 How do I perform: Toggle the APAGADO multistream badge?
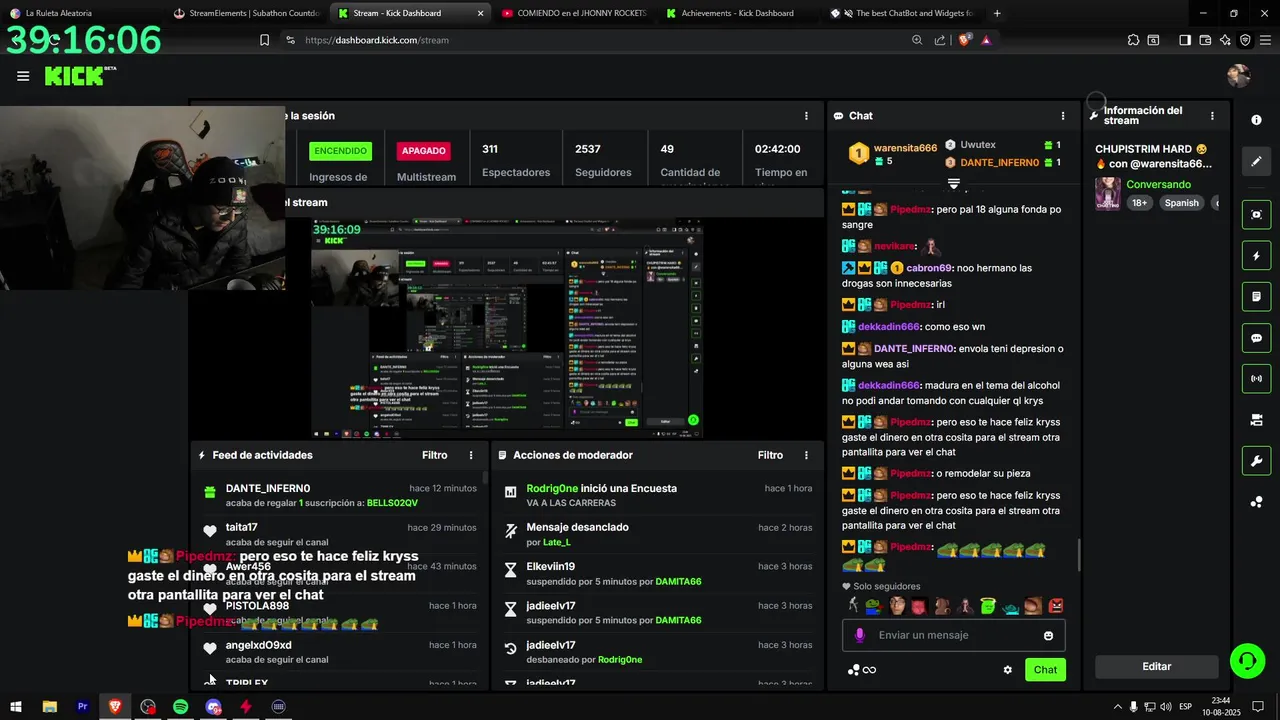point(424,151)
